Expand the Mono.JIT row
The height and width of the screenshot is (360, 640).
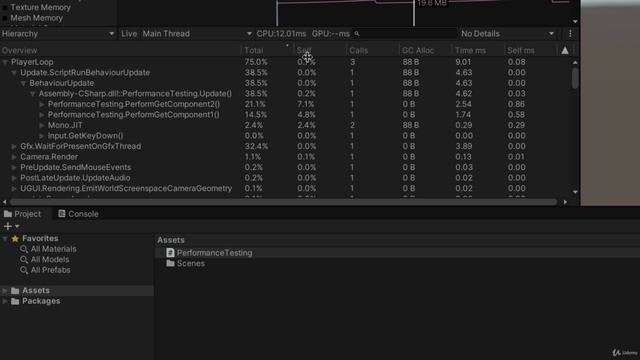tap(42, 125)
